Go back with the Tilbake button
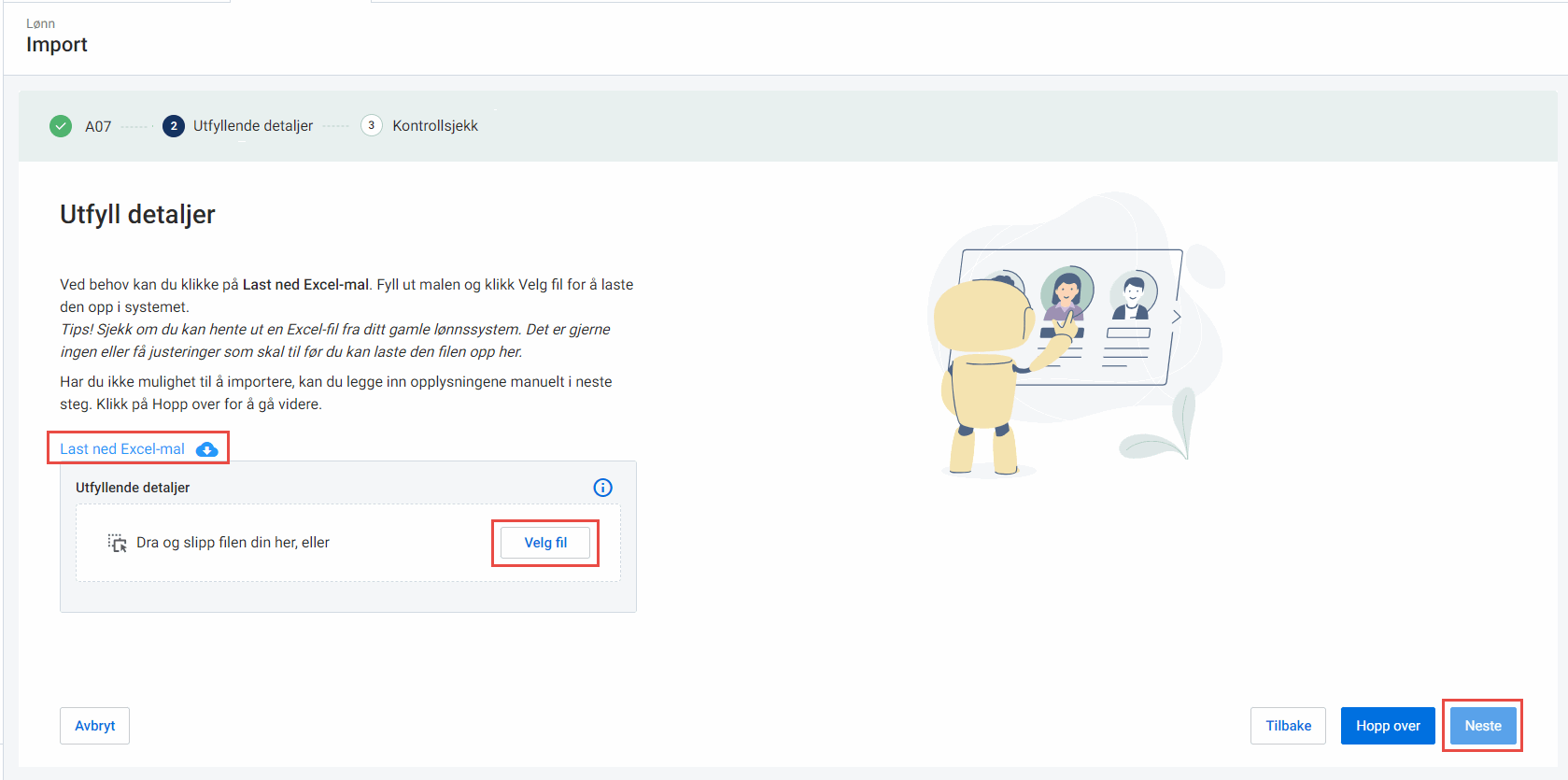 [1288, 726]
